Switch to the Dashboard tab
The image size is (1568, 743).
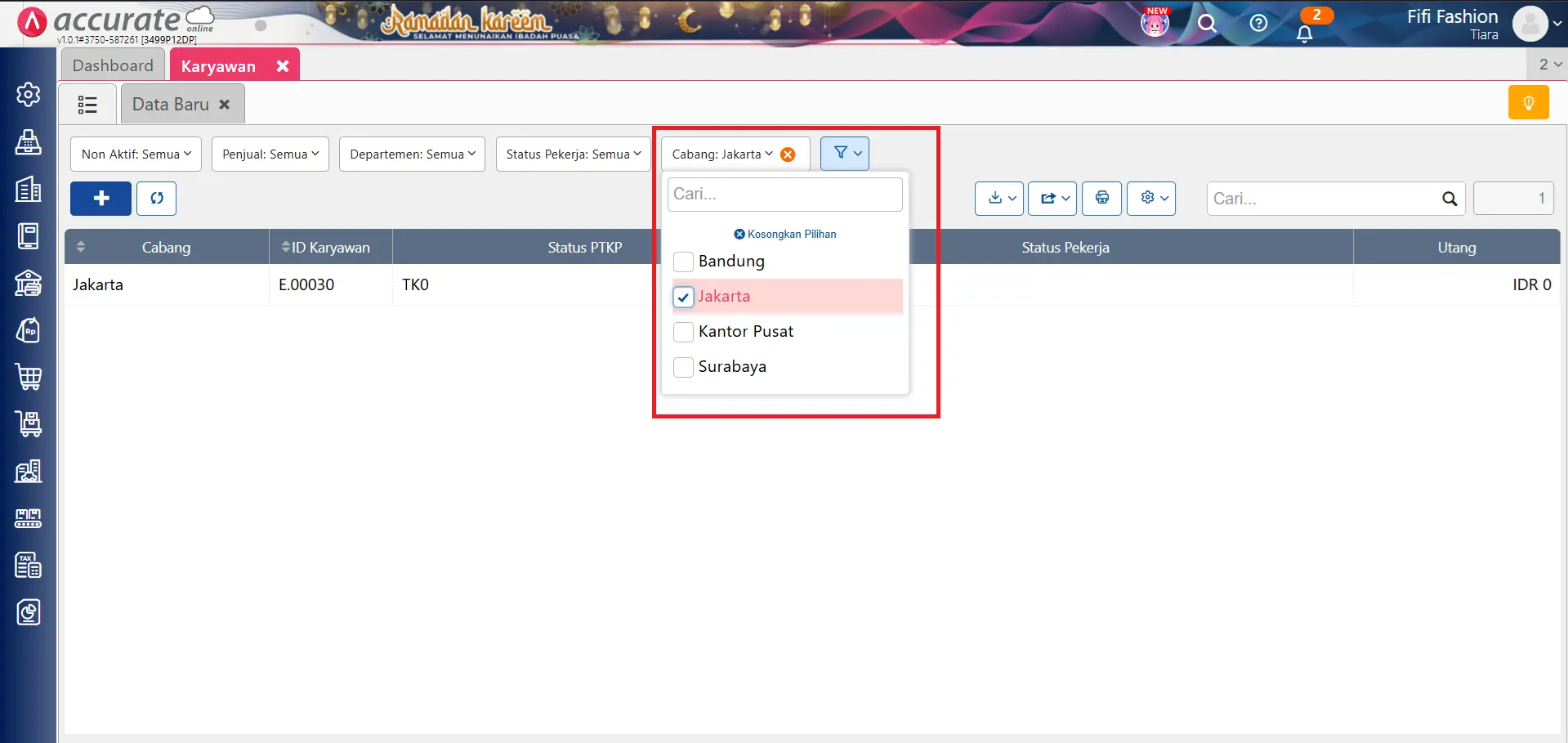[x=113, y=65]
